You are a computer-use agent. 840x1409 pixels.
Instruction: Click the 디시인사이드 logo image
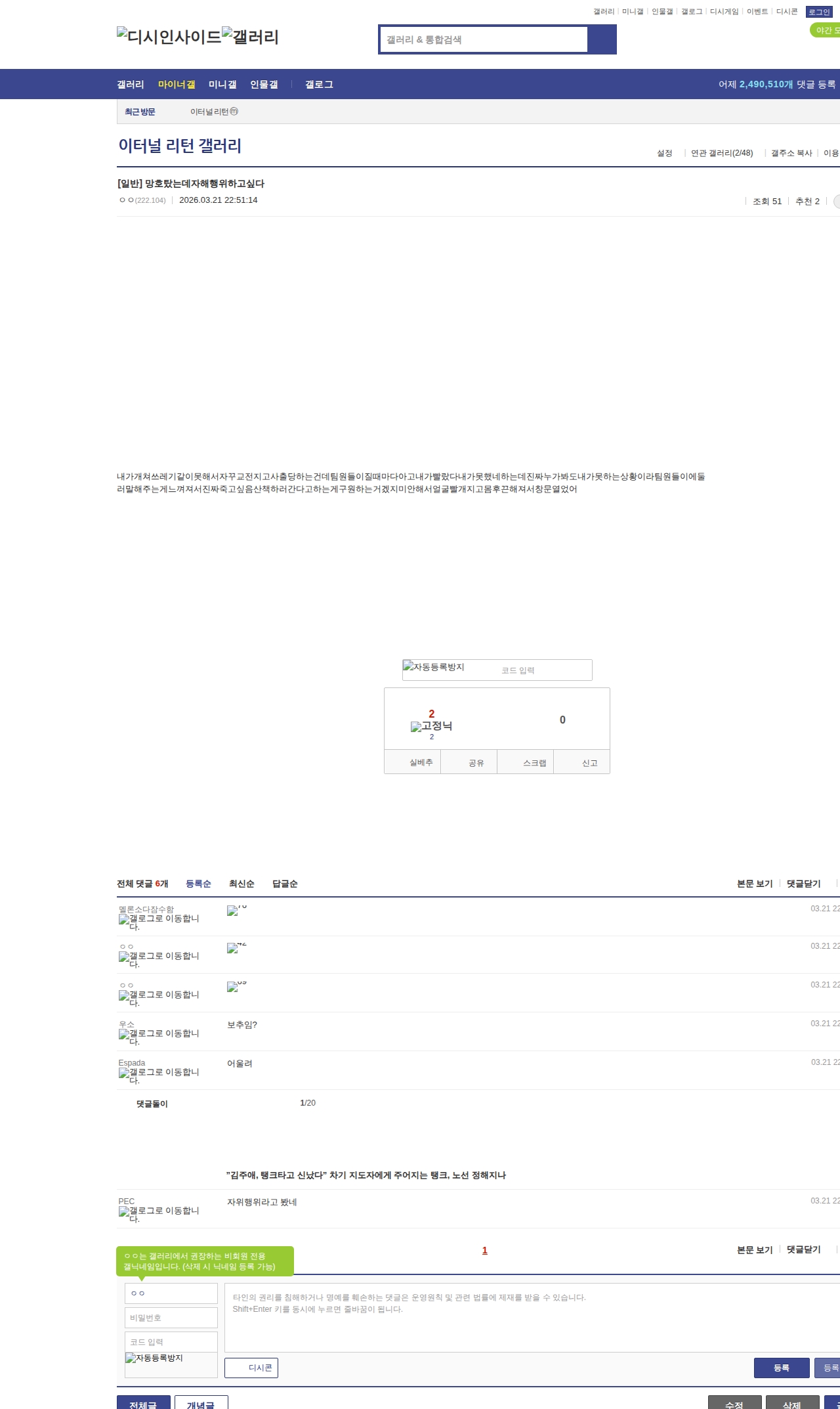[169, 37]
